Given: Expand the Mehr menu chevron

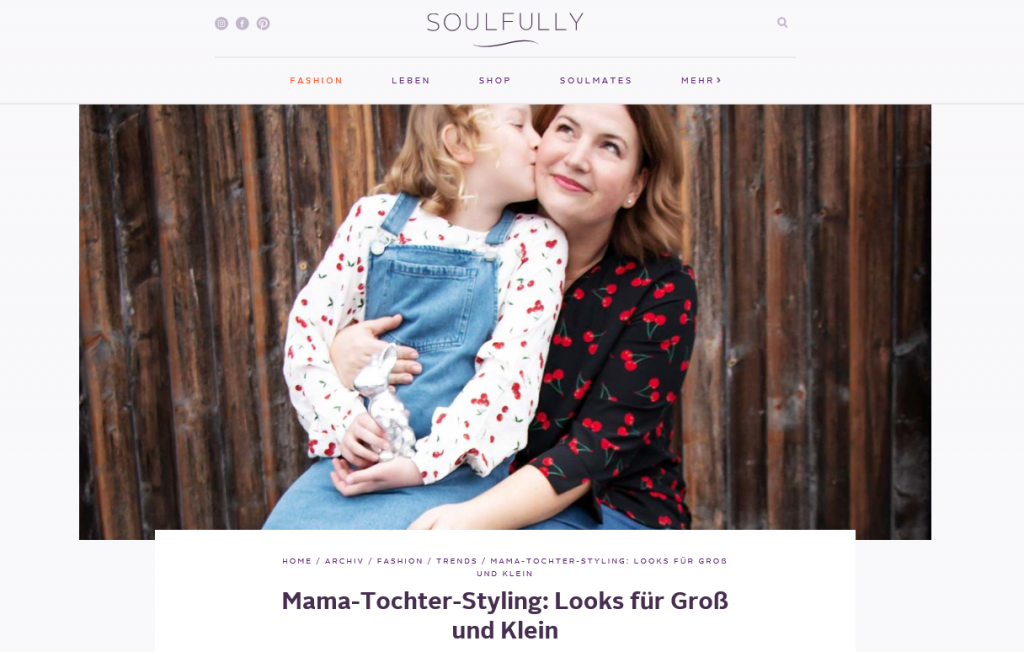Looking at the screenshot, I should 719,80.
